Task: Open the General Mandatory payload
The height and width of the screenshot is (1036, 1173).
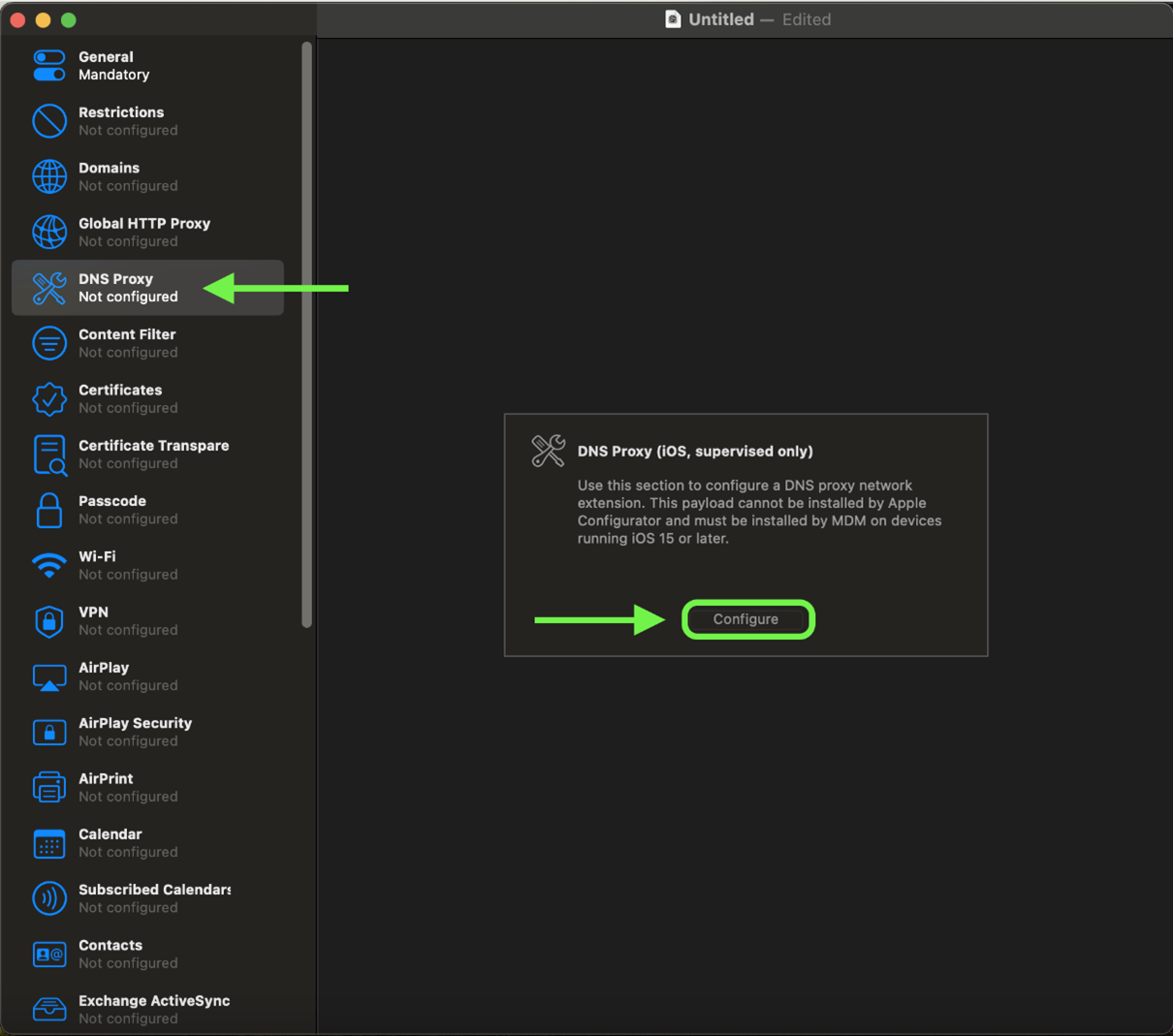Action: (147, 66)
